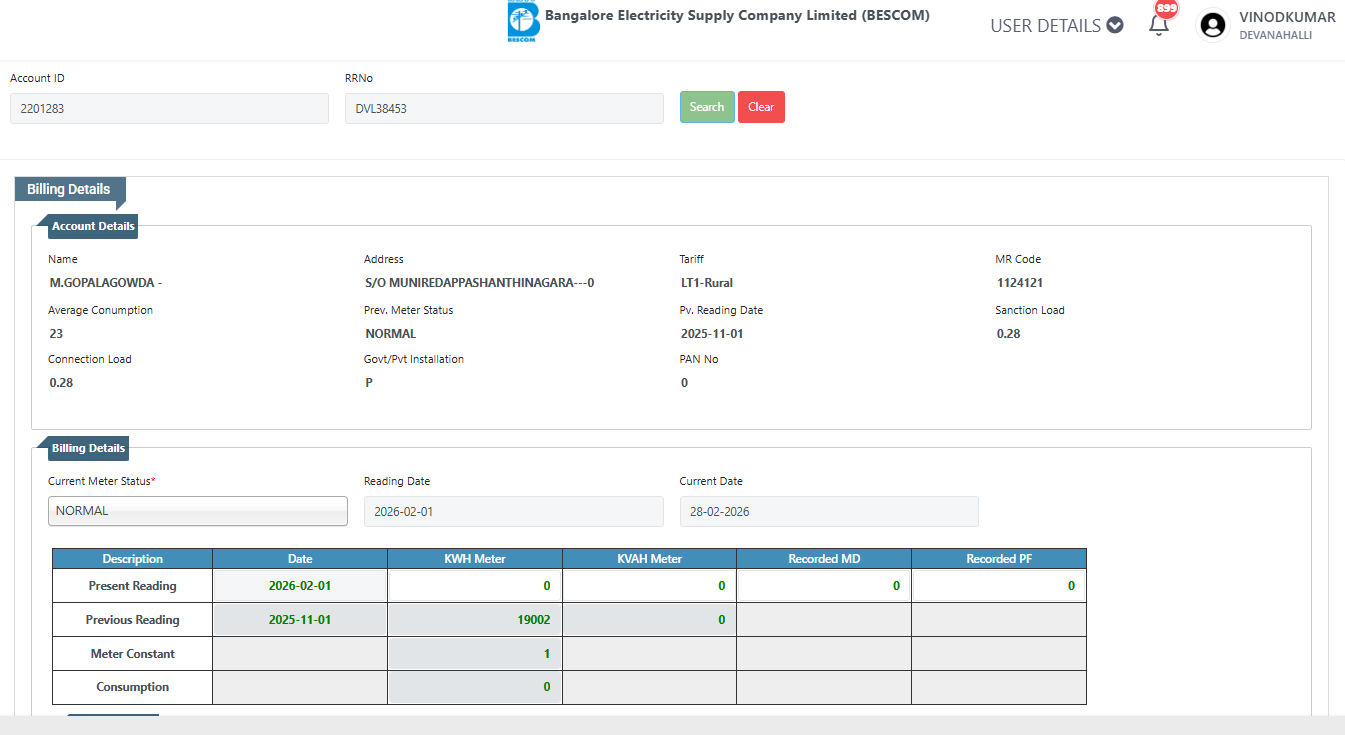Select the Billing Details section tab header
This screenshot has height=735, width=1345.
click(x=69, y=189)
